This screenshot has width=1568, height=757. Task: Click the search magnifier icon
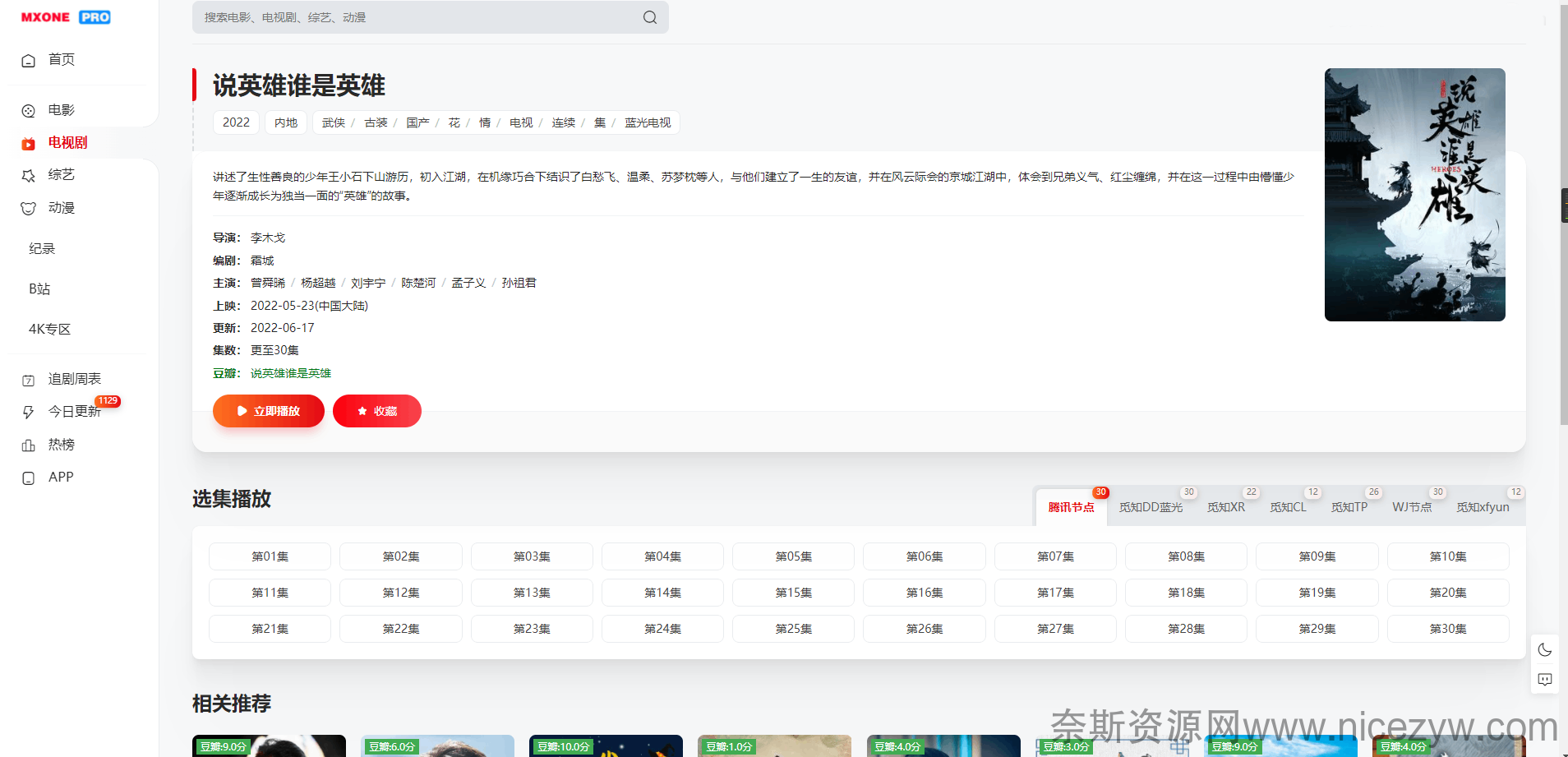click(649, 17)
